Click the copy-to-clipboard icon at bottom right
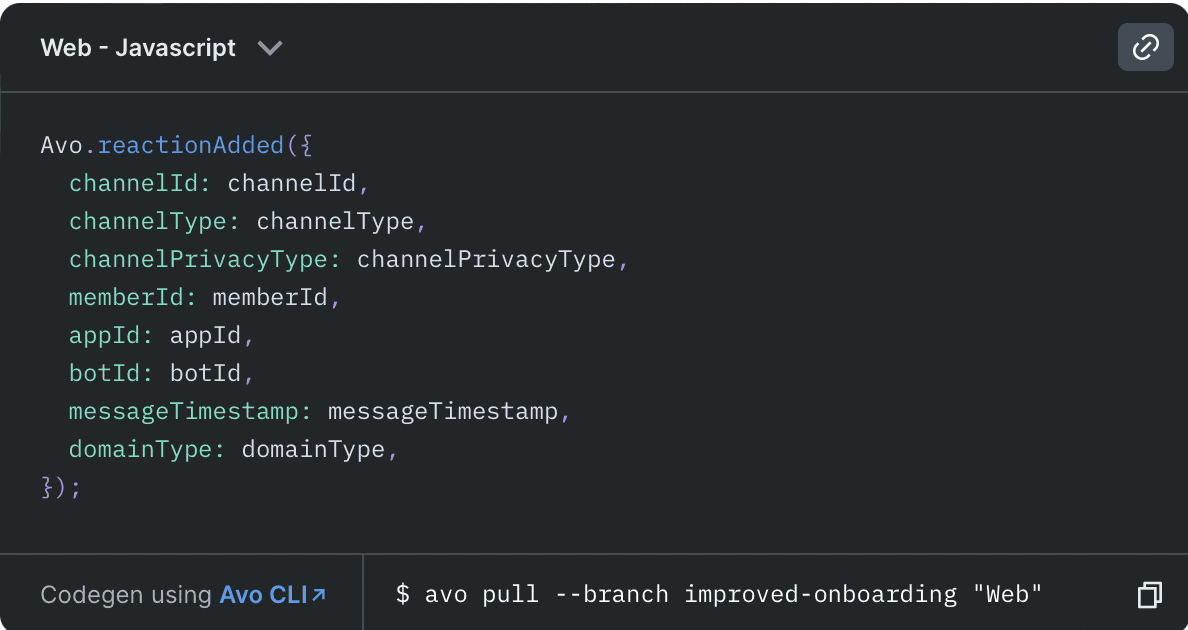 (1148, 593)
